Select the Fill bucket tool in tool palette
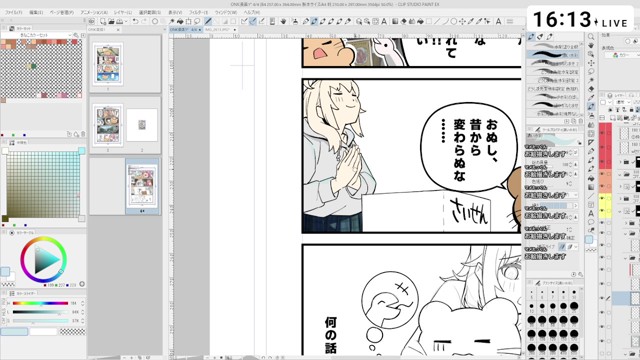The height and width of the screenshot is (360, 640). [591, 178]
